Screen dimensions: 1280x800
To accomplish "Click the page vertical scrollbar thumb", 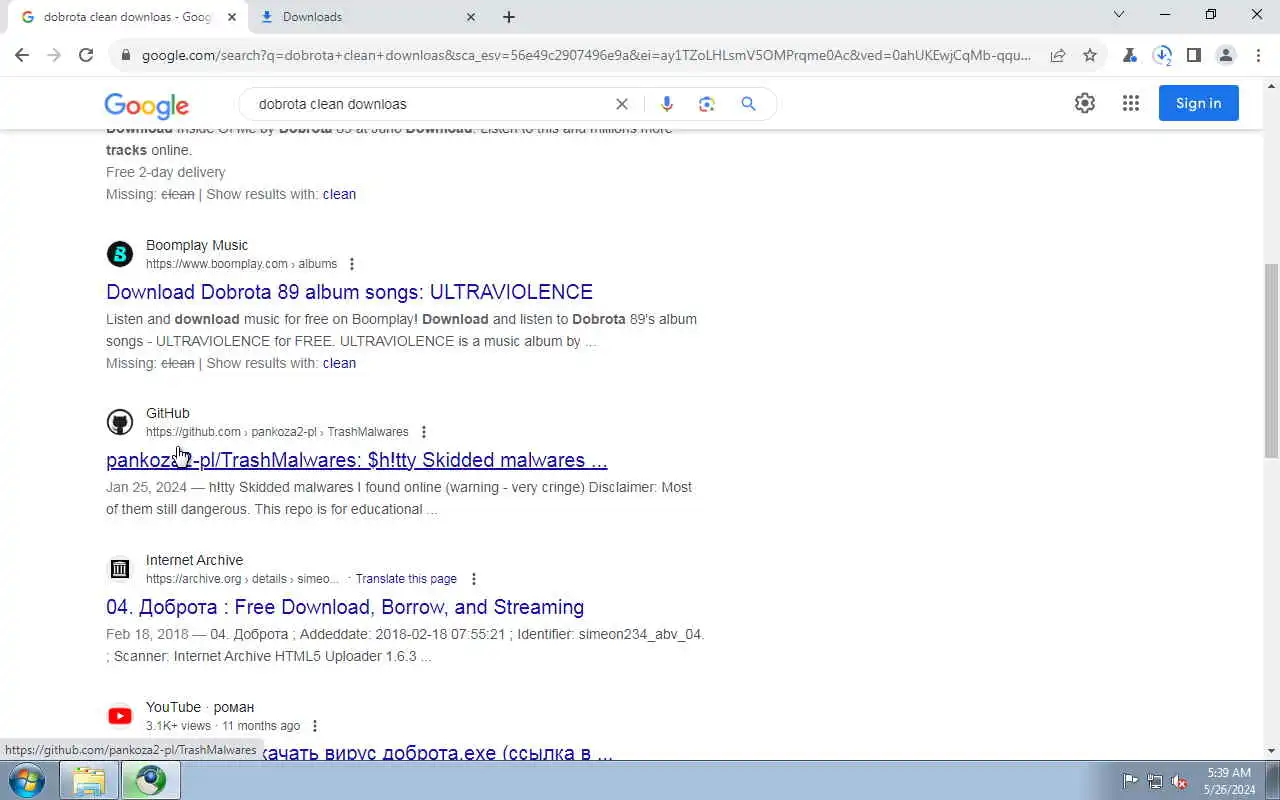I will (x=1271, y=360).
